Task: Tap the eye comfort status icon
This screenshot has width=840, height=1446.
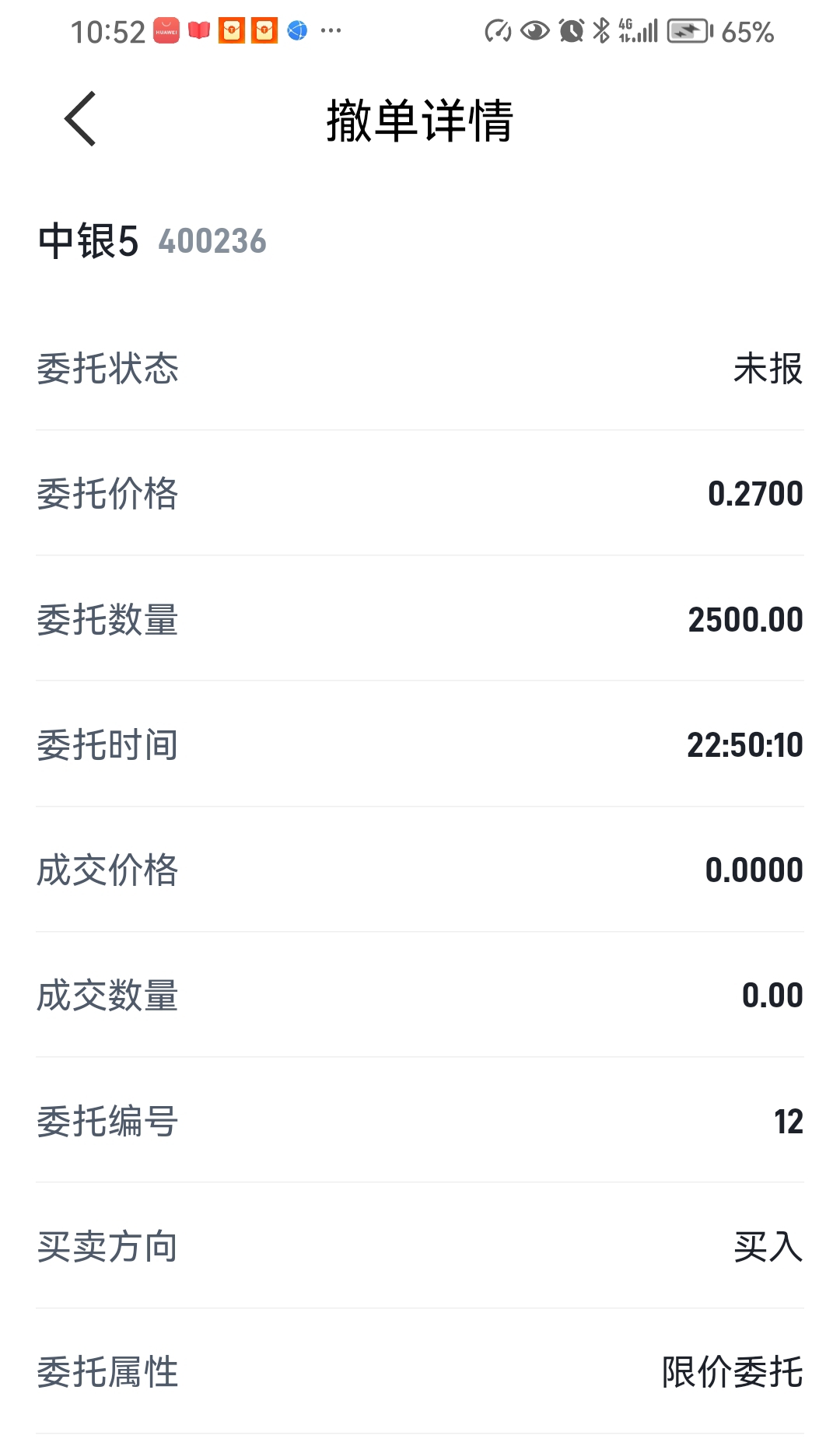Action: (x=535, y=31)
